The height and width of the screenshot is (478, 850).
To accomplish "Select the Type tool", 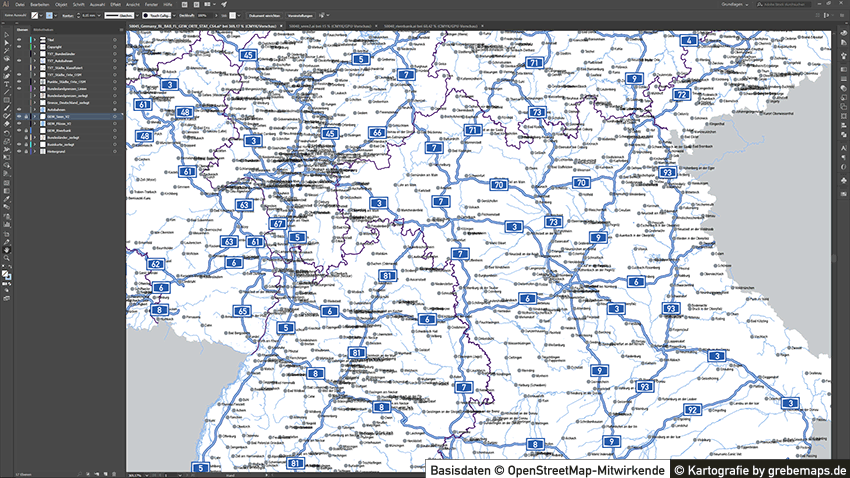I will [6, 79].
